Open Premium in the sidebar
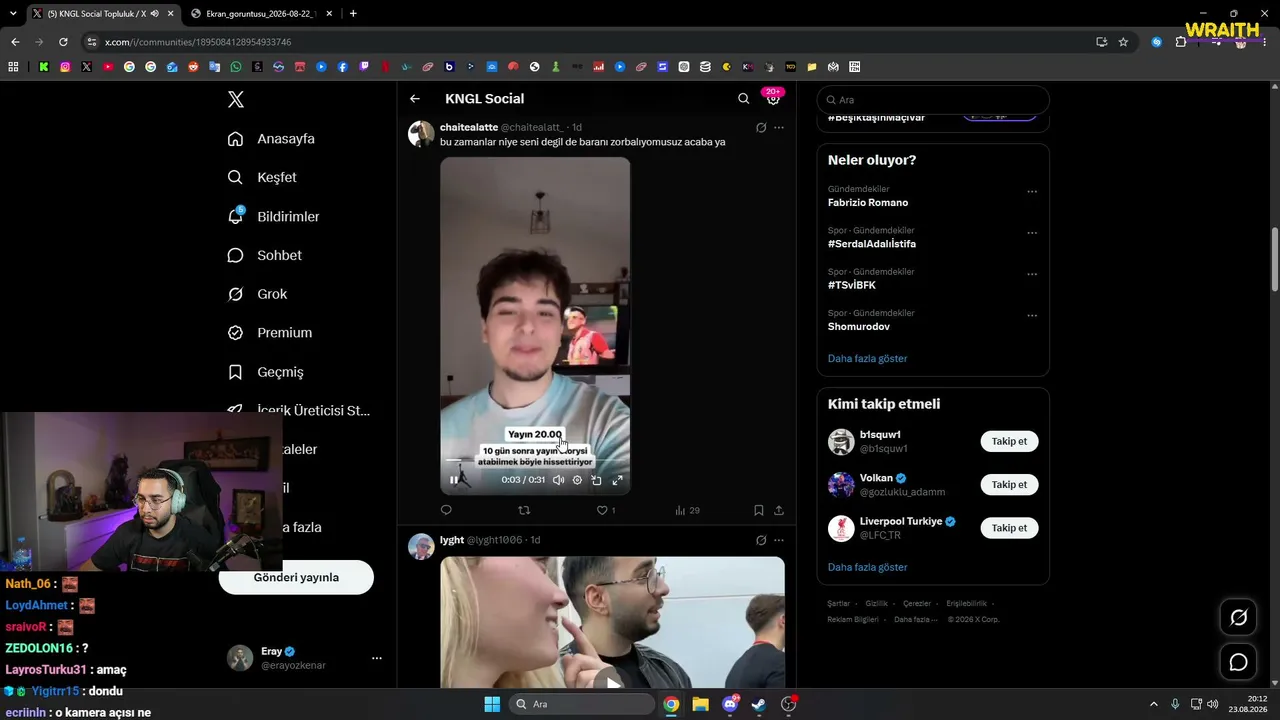 pyautogui.click(x=270, y=333)
